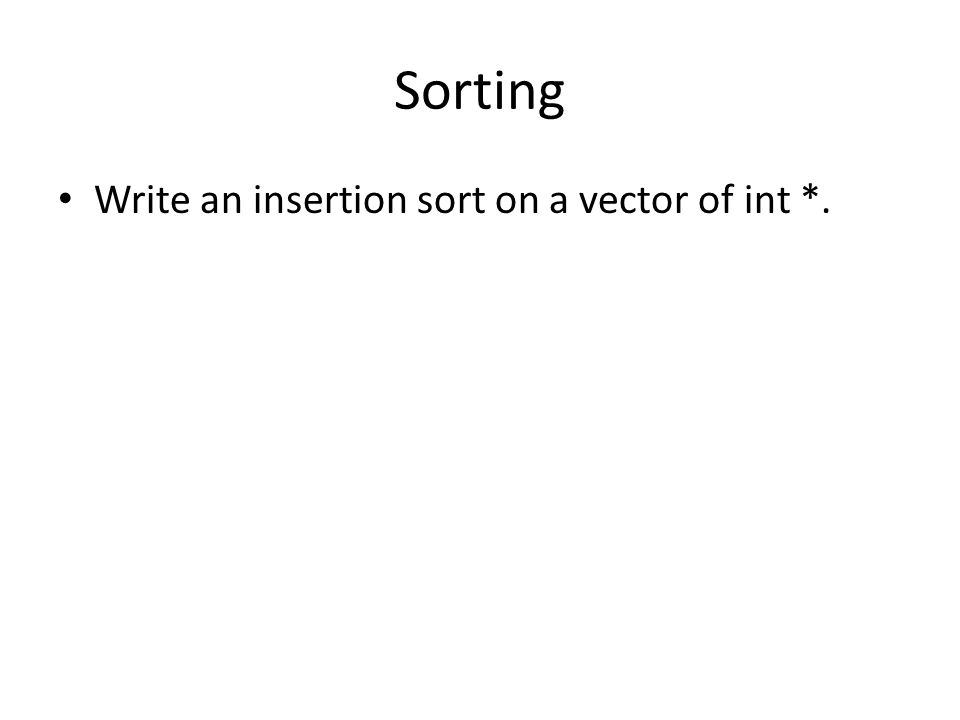This screenshot has height=720, width=960.
Task: Click the word "on" after "sort"
Action: (x=516, y=203)
